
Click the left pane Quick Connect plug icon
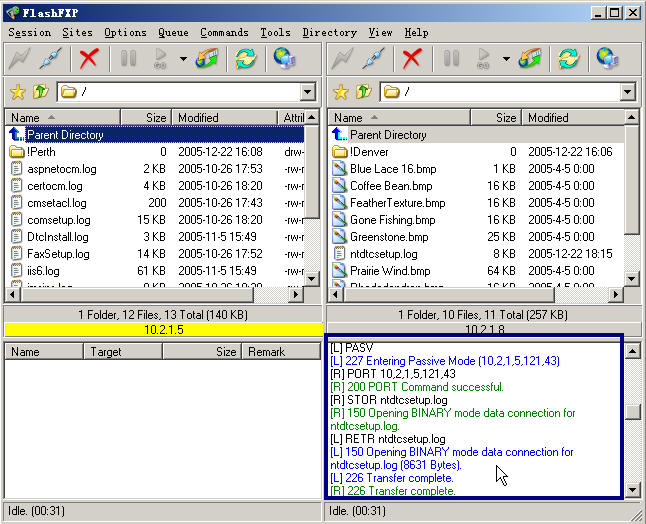pos(51,58)
